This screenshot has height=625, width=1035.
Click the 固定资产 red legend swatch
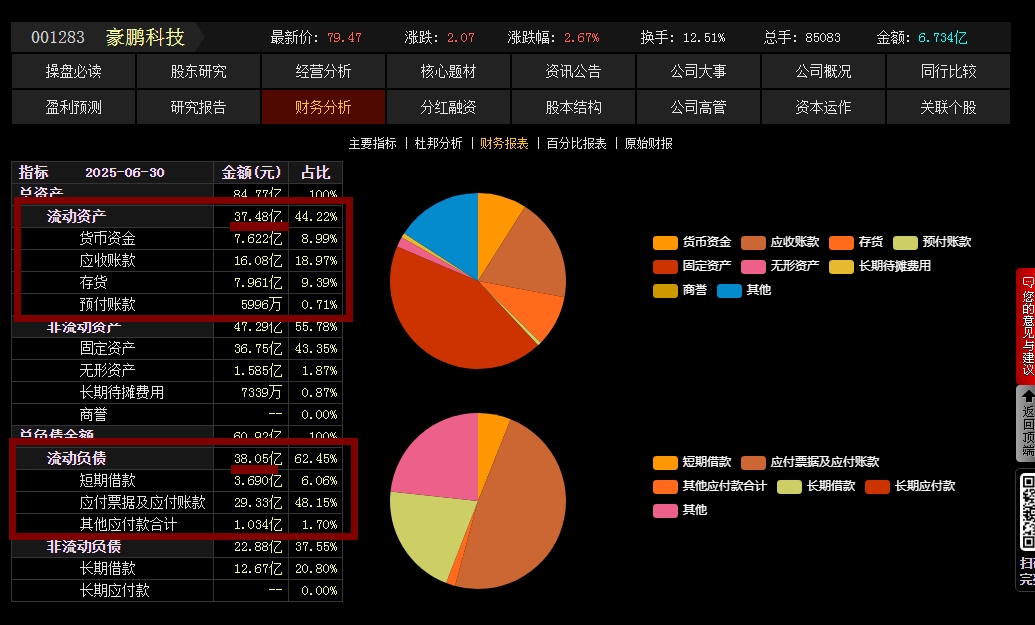pos(665,267)
